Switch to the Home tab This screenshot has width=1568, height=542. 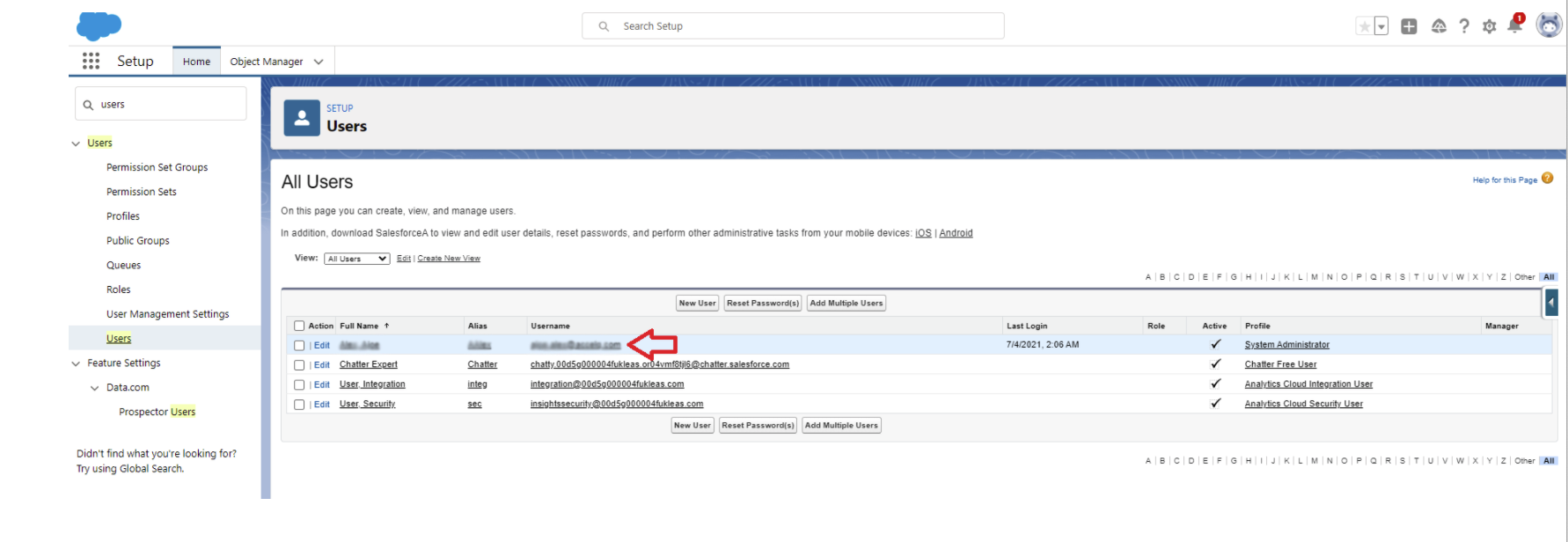(x=196, y=62)
